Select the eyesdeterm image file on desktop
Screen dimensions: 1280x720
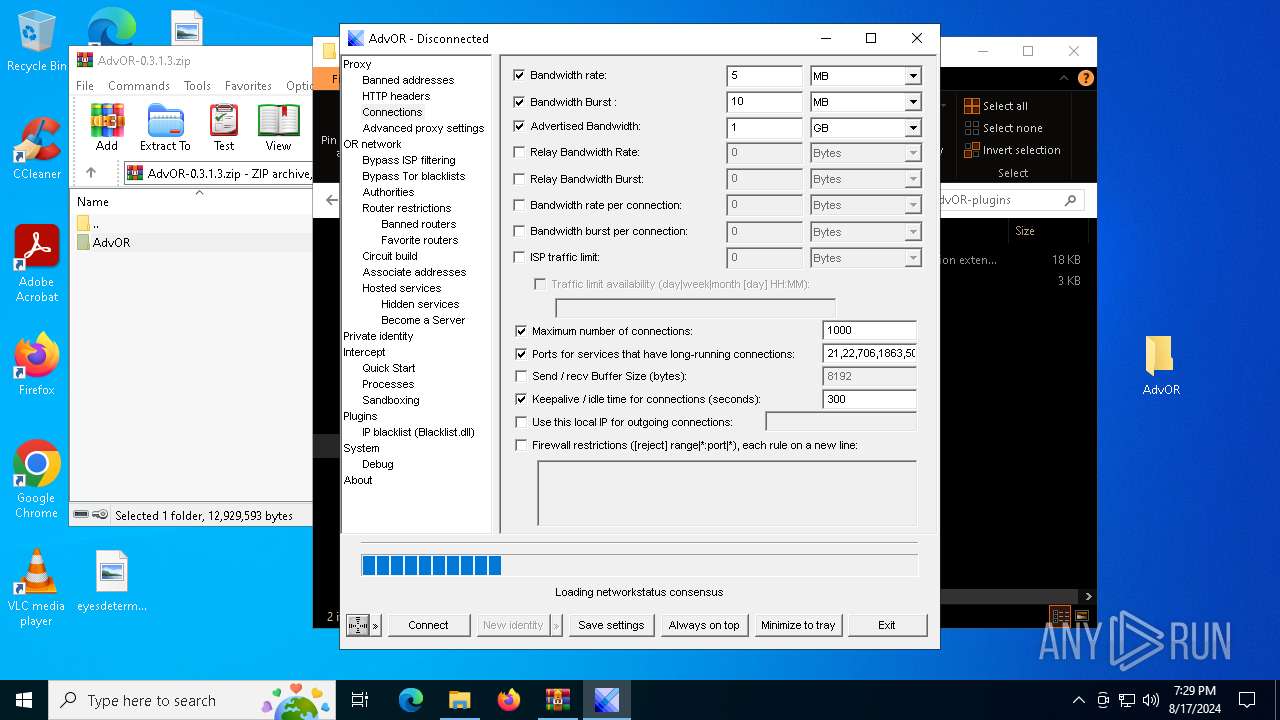pyautogui.click(x=112, y=582)
